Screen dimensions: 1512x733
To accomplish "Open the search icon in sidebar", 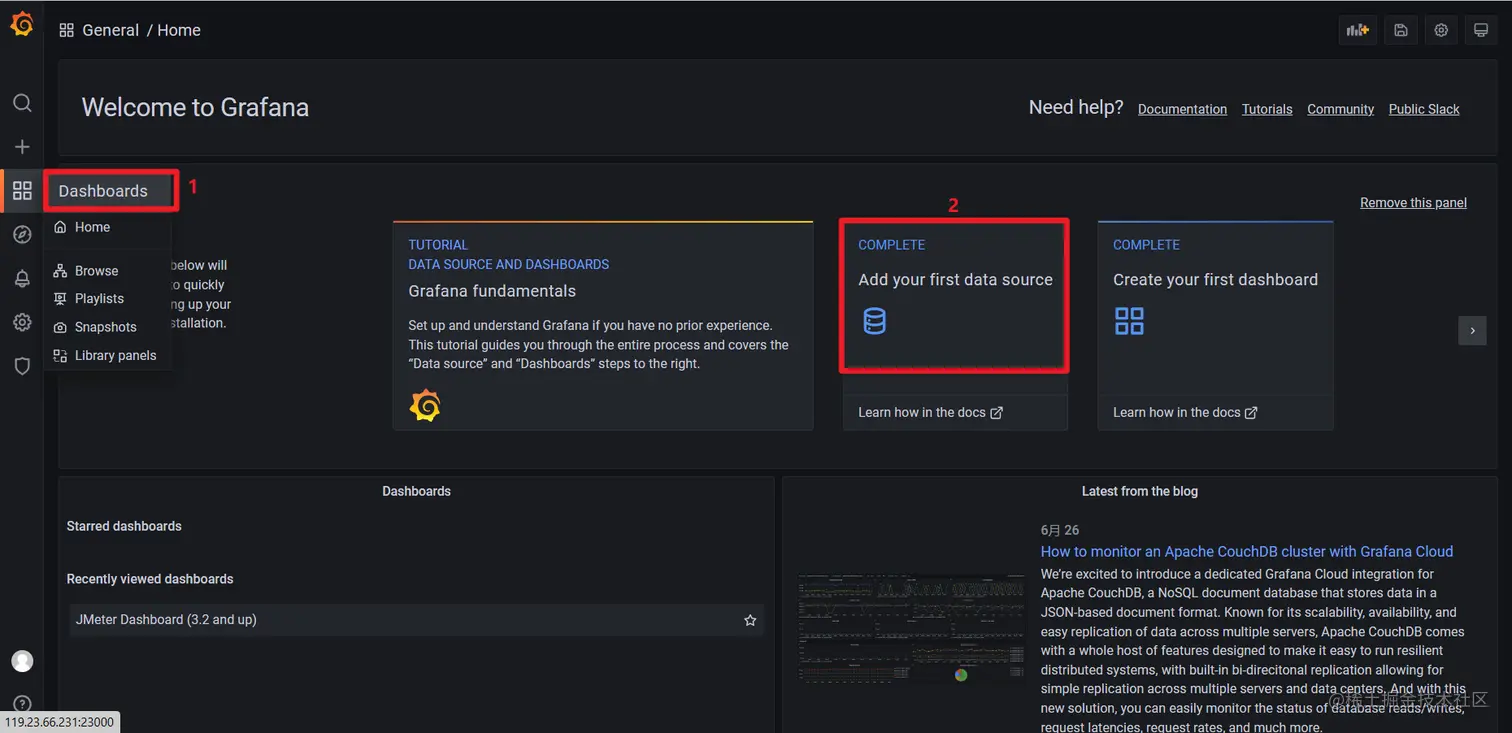I will tap(22, 103).
